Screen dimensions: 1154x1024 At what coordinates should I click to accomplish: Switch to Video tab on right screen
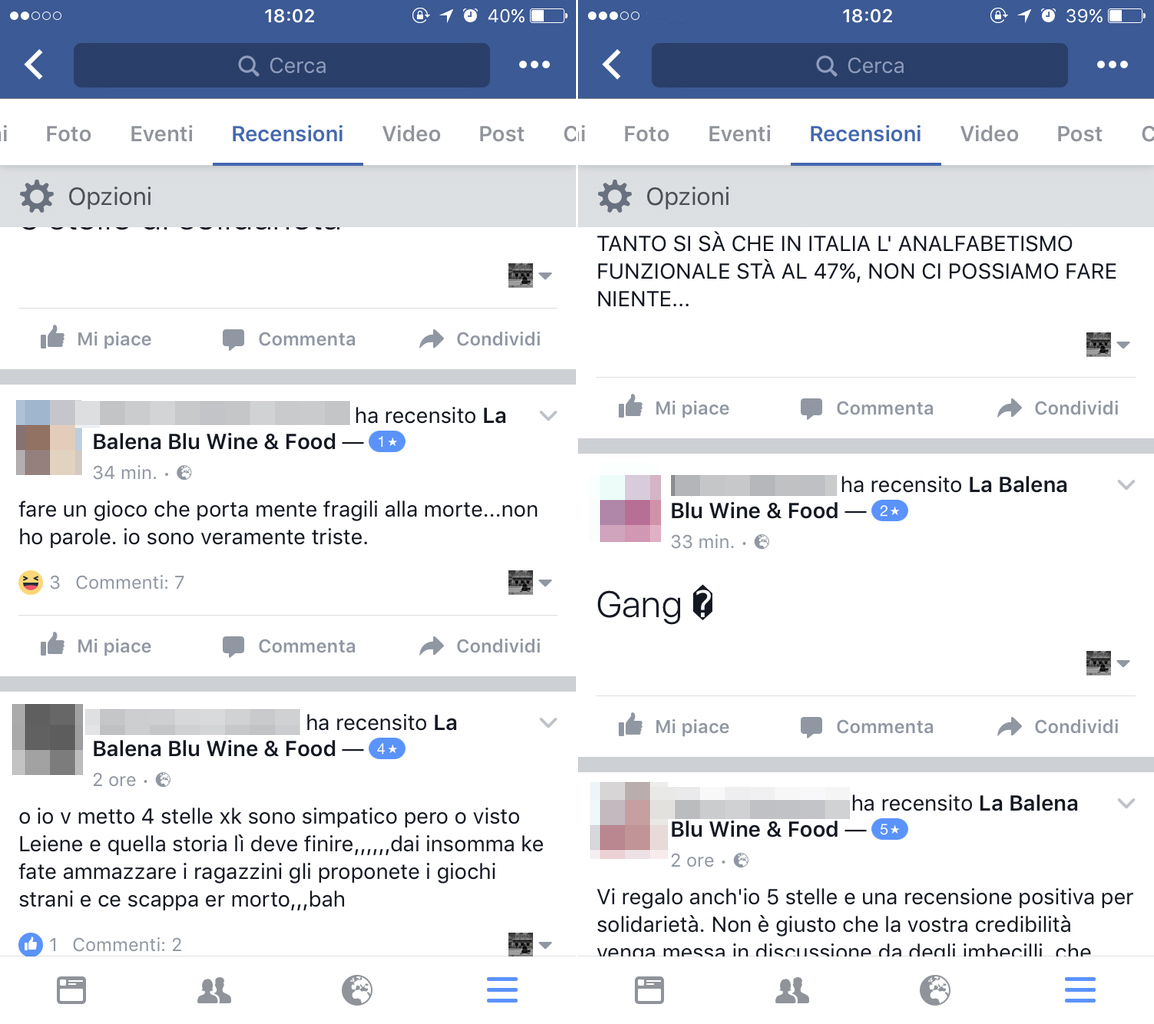(x=989, y=134)
